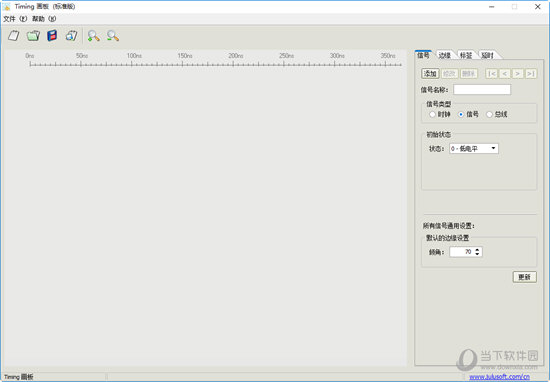Save using the blue floppy disk icon
Screen dimensions: 550x382
tap(52, 35)
